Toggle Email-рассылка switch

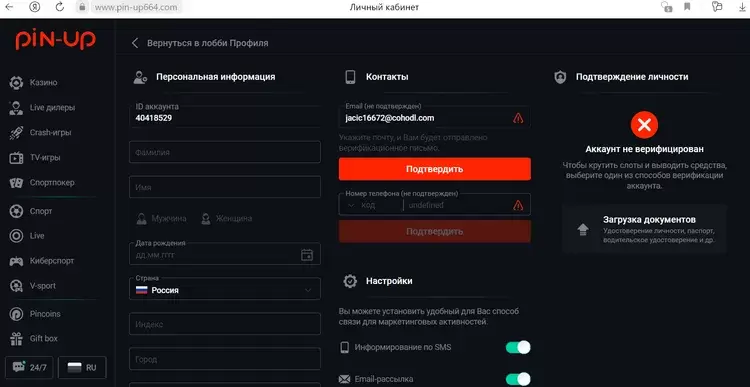click(518, 379)
